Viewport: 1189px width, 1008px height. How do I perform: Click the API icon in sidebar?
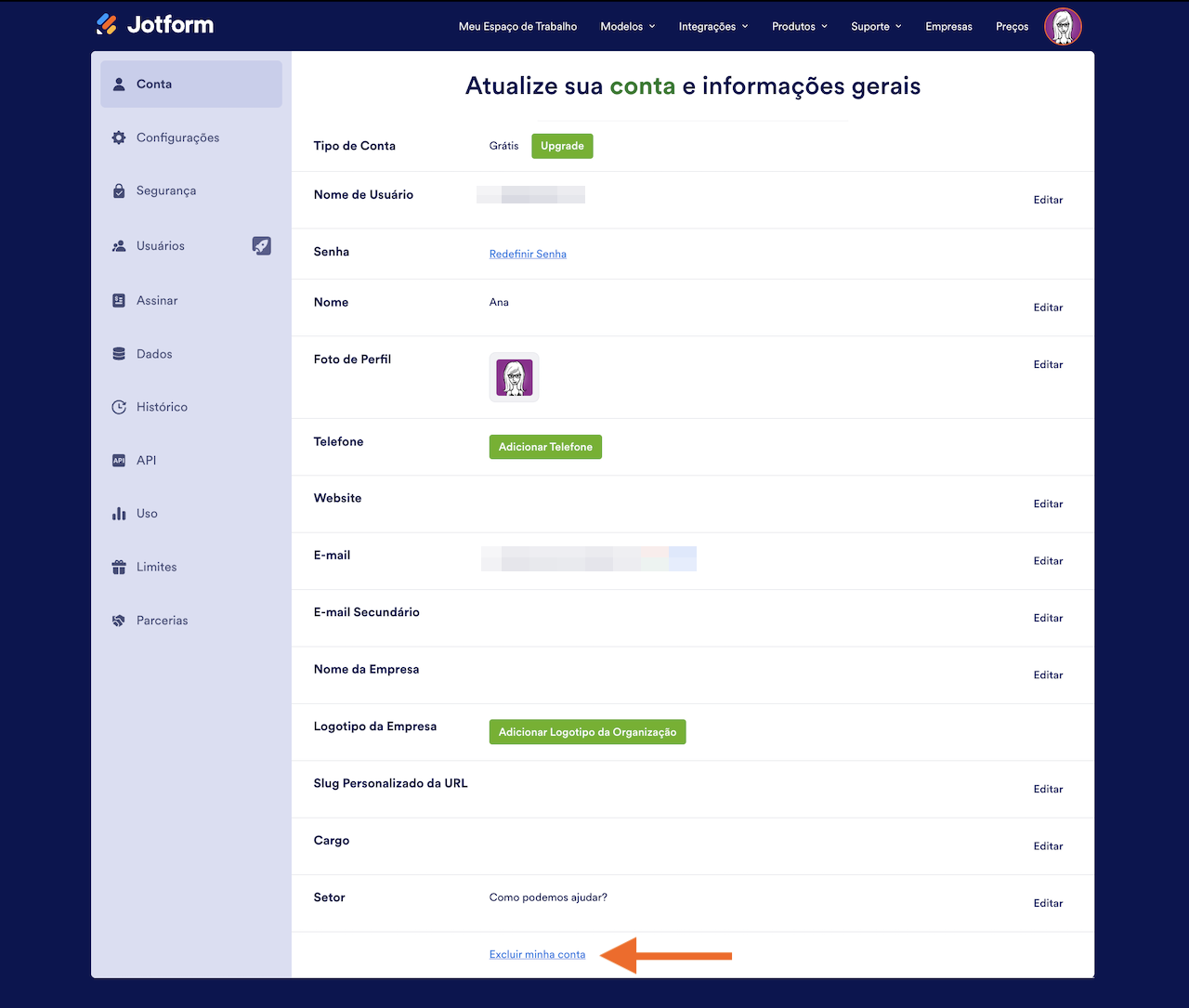119,460
